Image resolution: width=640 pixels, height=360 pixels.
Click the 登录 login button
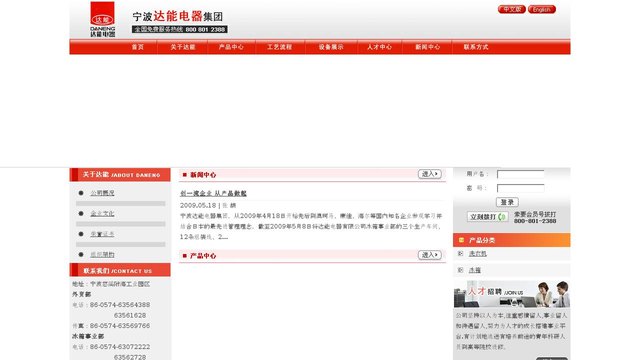(x=507, y=202)
